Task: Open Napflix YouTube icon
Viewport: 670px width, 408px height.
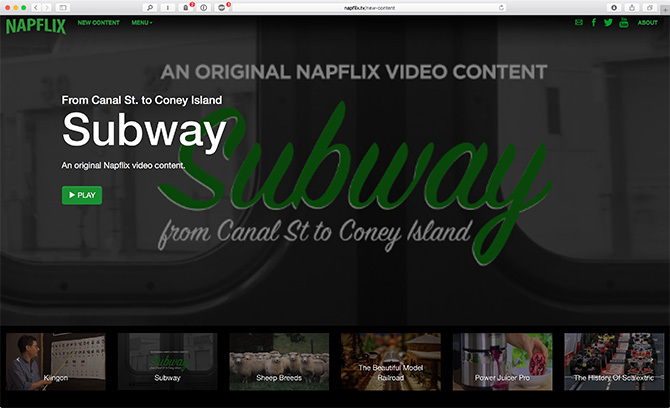Action: [623, 22]
